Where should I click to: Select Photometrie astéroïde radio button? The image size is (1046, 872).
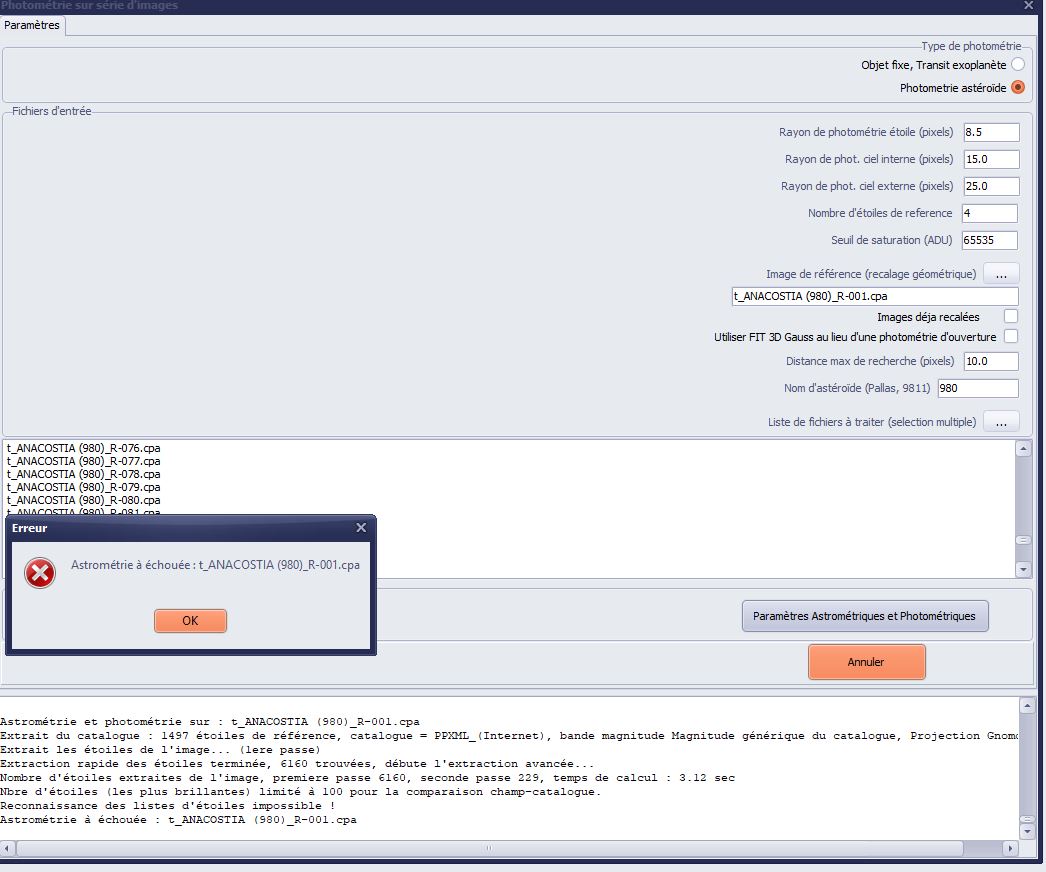coord(1018,88)
